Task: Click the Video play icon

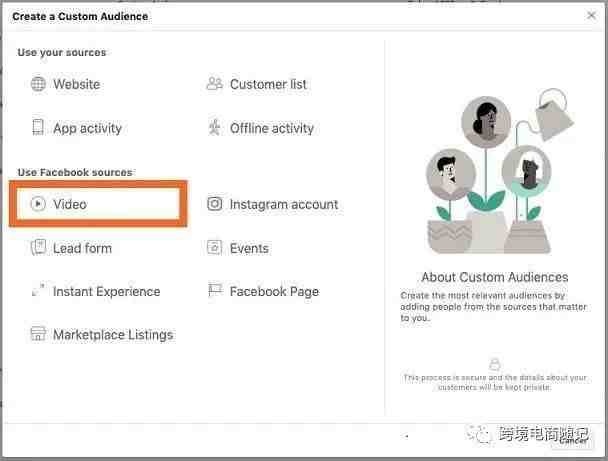Action: pos(38,204)
